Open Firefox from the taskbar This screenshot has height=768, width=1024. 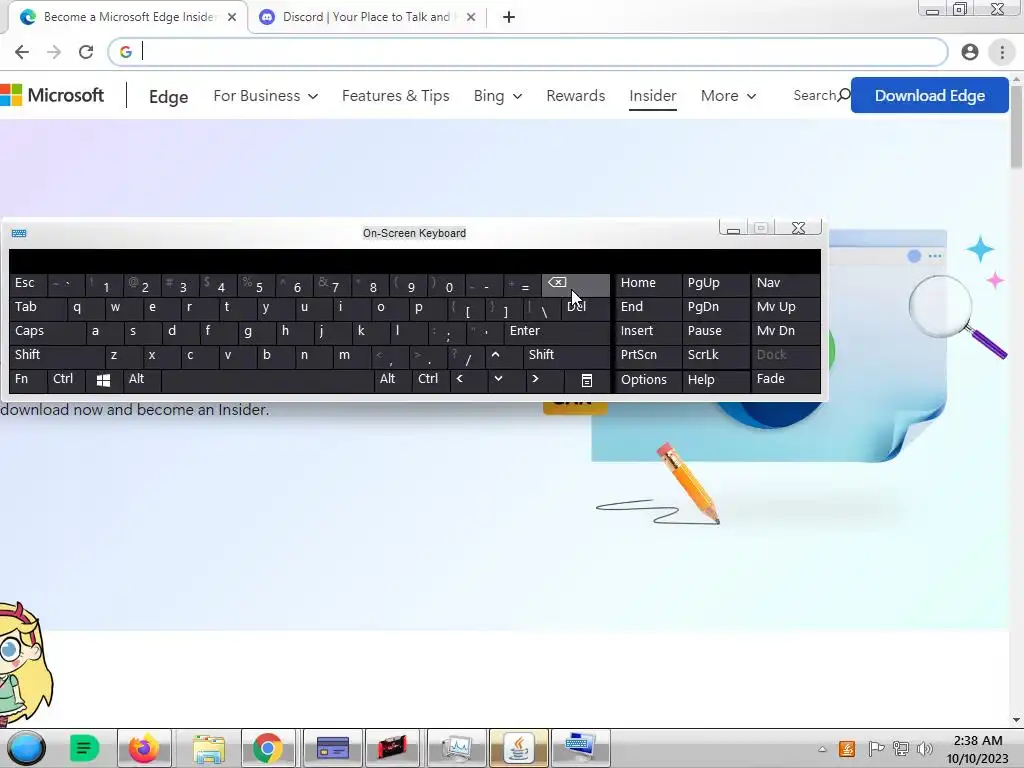(x=144, y=748)
